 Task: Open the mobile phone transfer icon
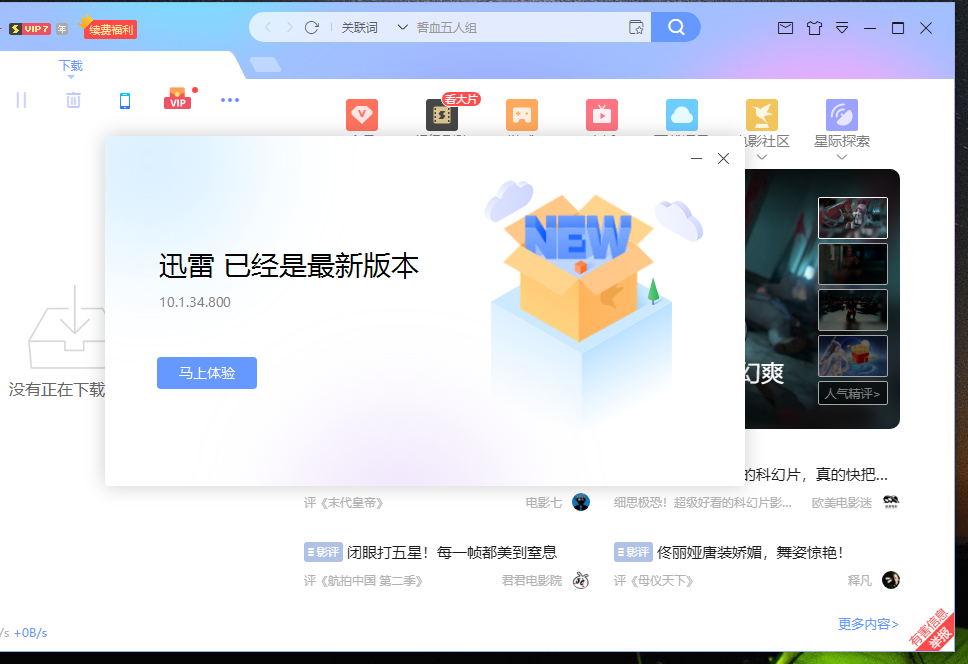[x=124, y=100]
